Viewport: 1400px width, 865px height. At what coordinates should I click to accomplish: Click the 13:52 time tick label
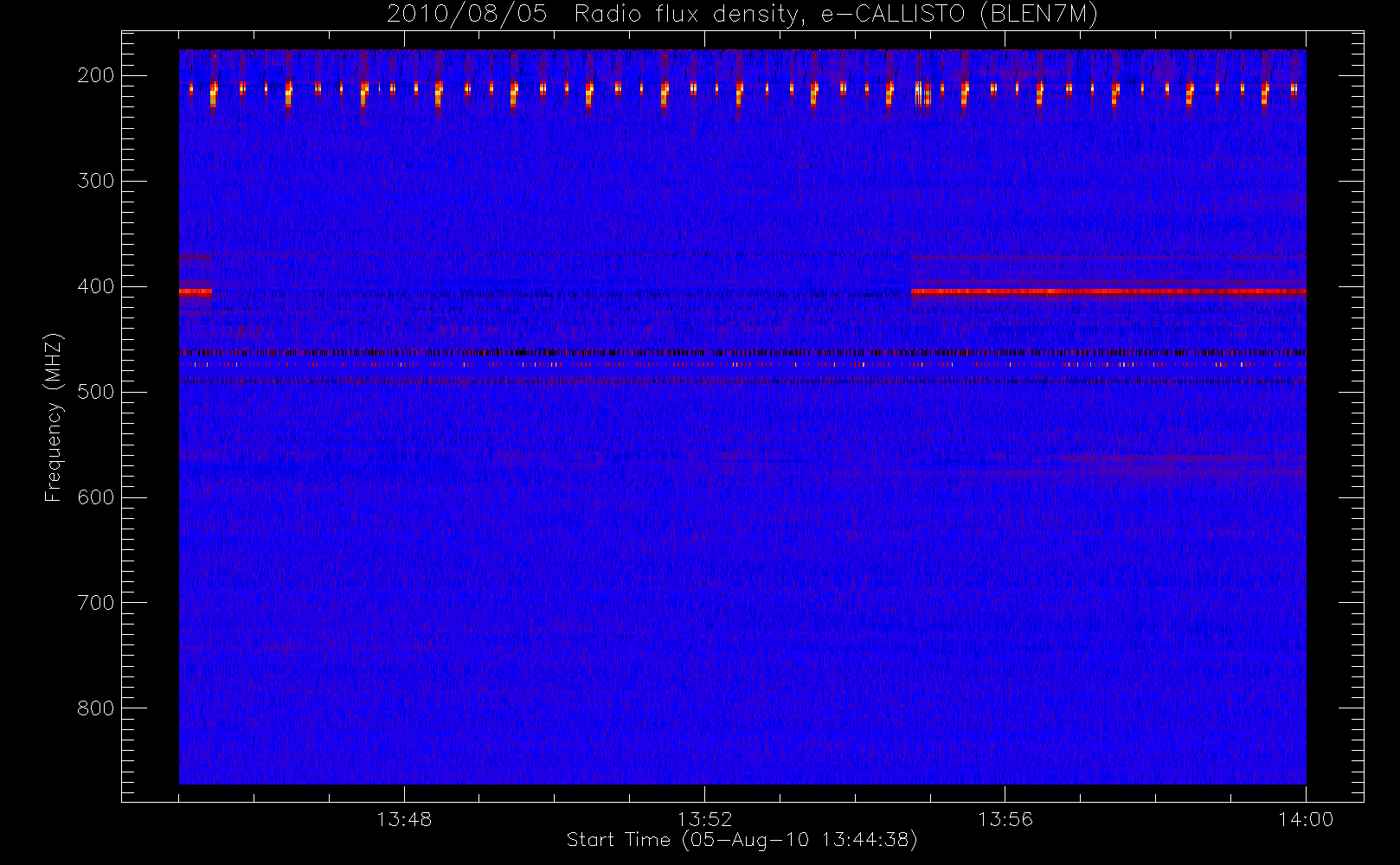pyautogui.click(x=704, y=819)
